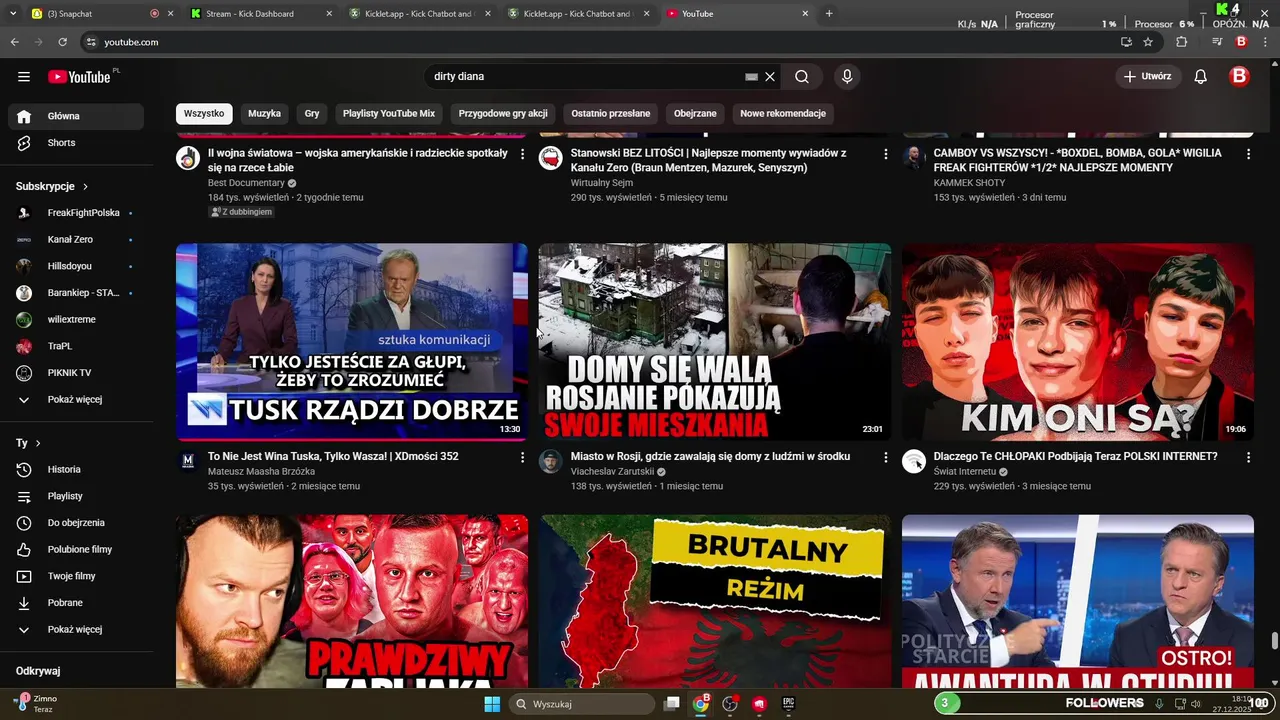Image resolution: width=1280 pixels, height=720 pixels.
Task: Open the Subskrypcje section chevron
Action: pyautogui.click(x=85, y=187)
